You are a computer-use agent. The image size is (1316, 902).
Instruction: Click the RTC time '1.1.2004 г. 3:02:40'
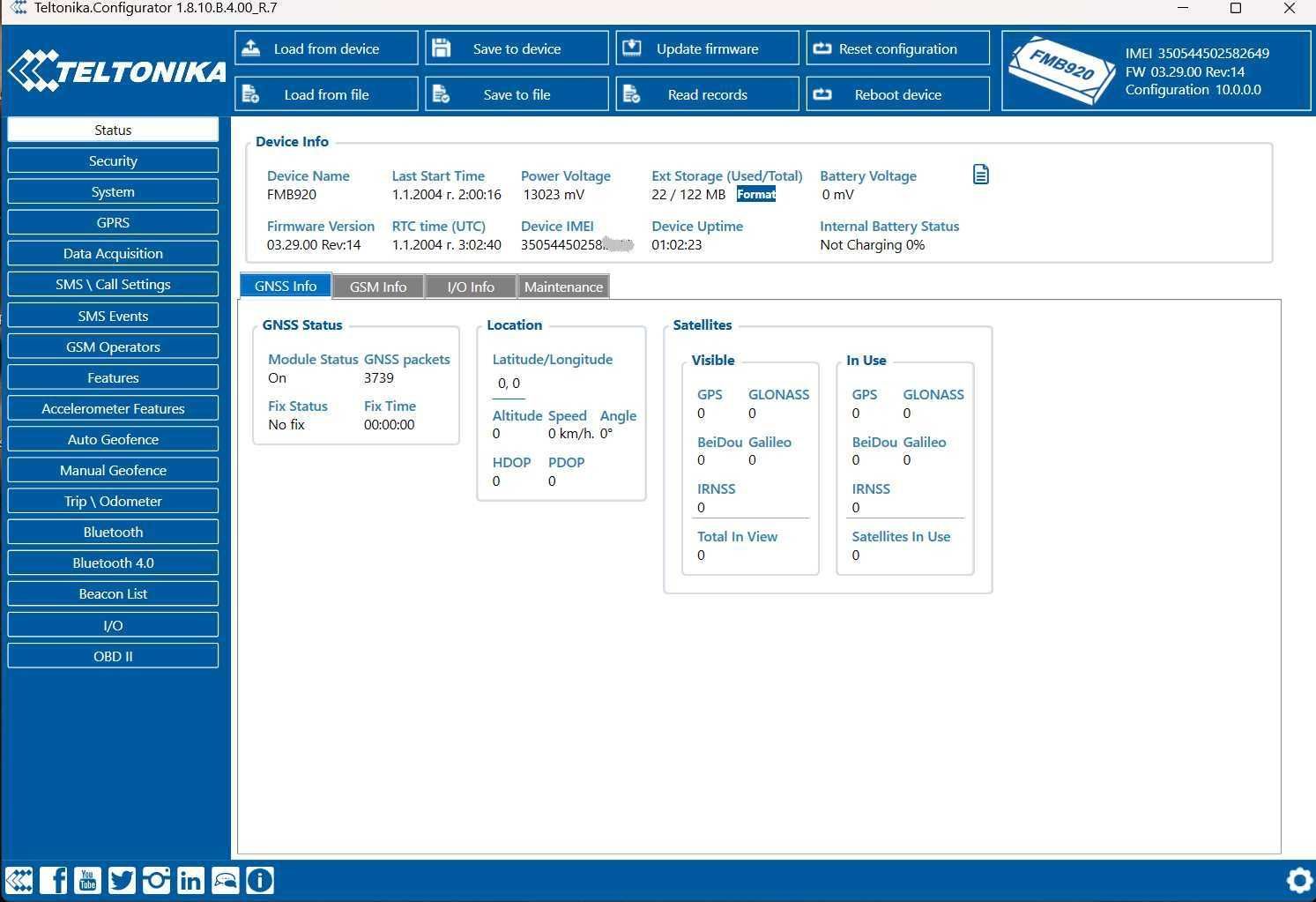coord(447,244)
